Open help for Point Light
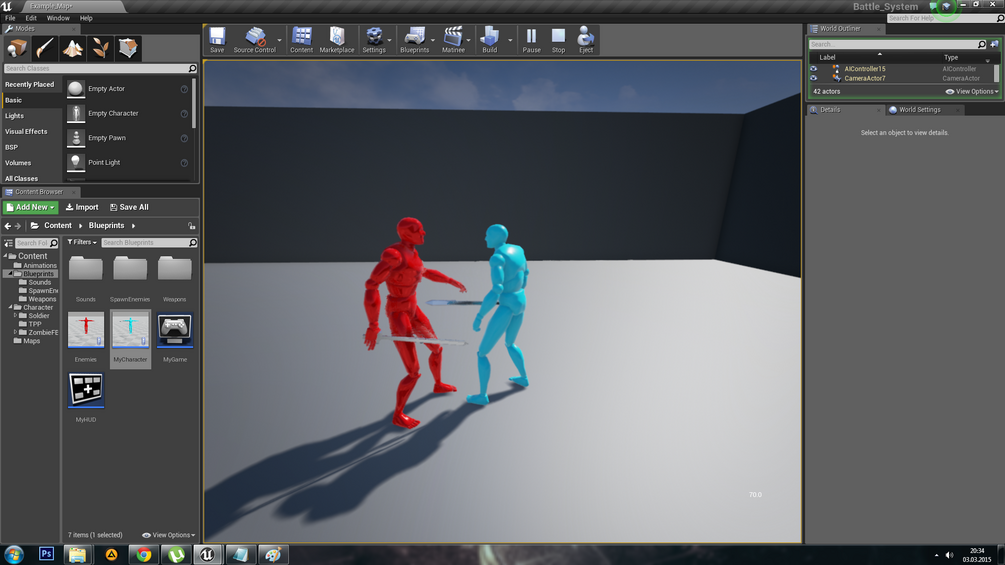Image resolution: width=1005 pixels, height=565 pixels. (184, 163)
